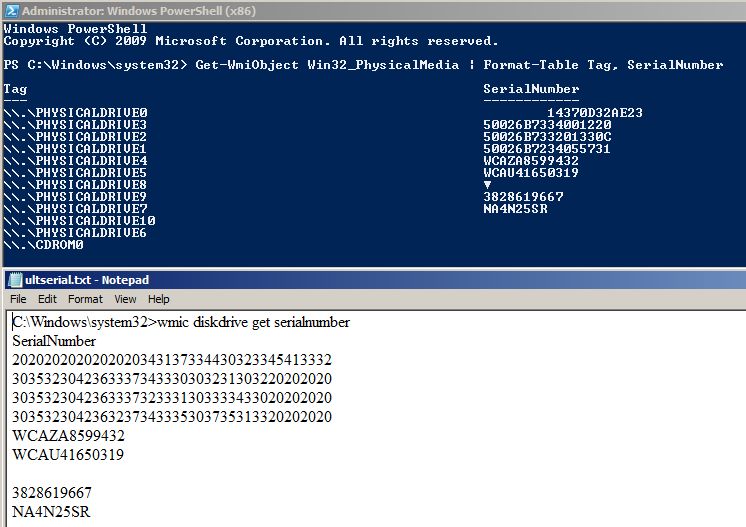Click the SerialNumber header text in Notepad
The width and height of the screenshot is (746, 527).
click(54, 341)
